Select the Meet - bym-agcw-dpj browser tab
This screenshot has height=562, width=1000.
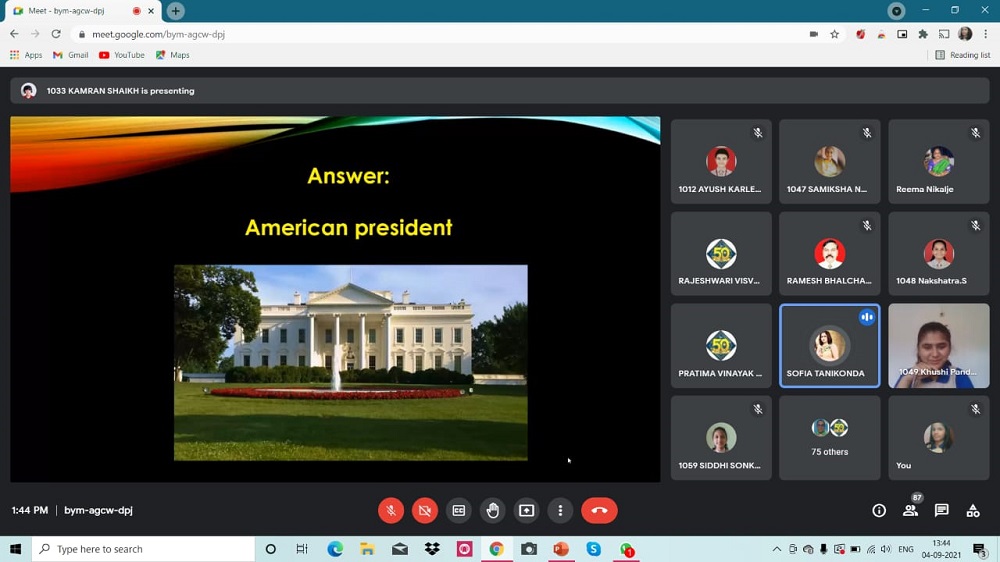pos(75,11)
